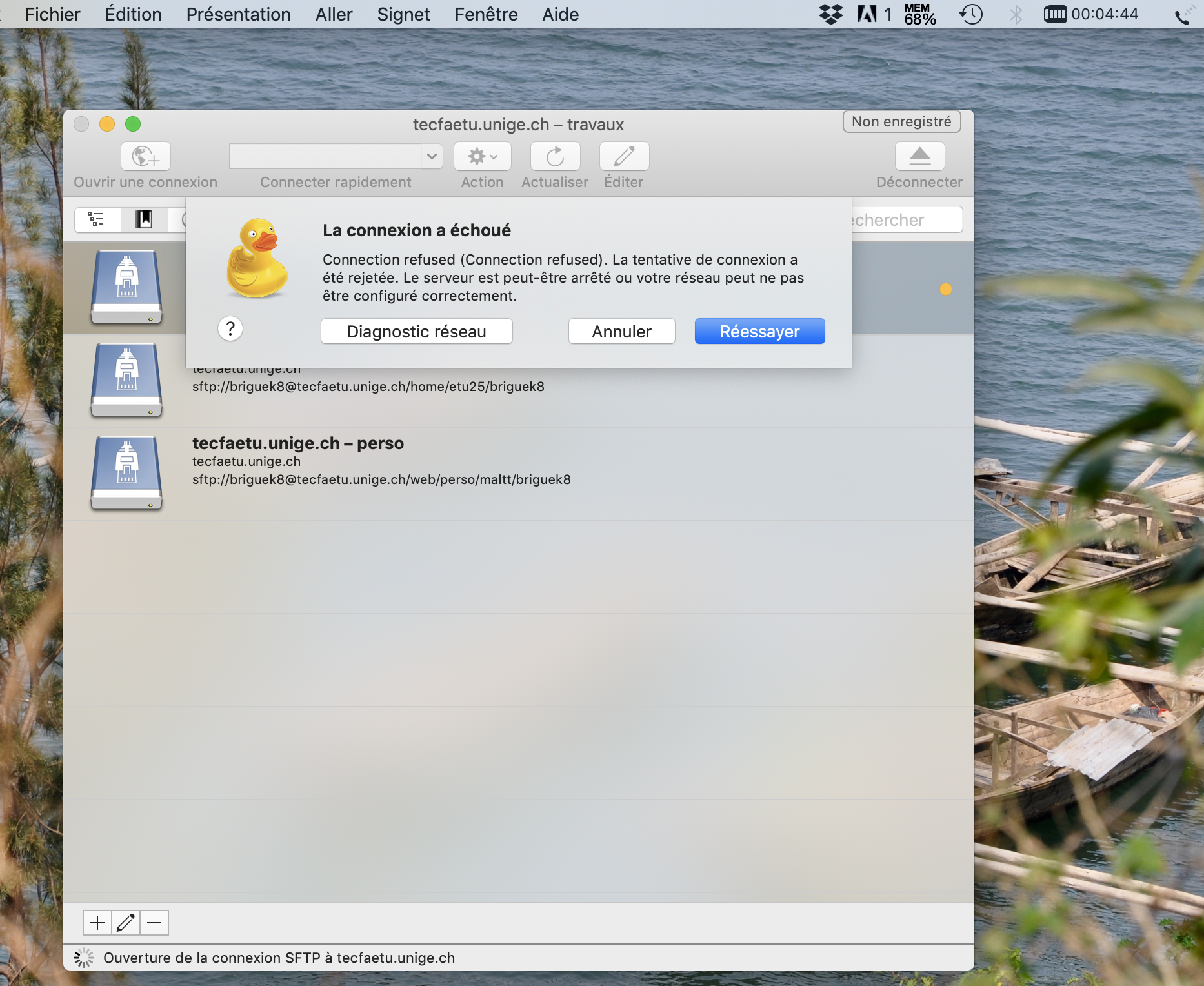Add a new bookmark with plus button
Image resolution: width=1204 pixels, height=986 pixels.
pos(97,923)
